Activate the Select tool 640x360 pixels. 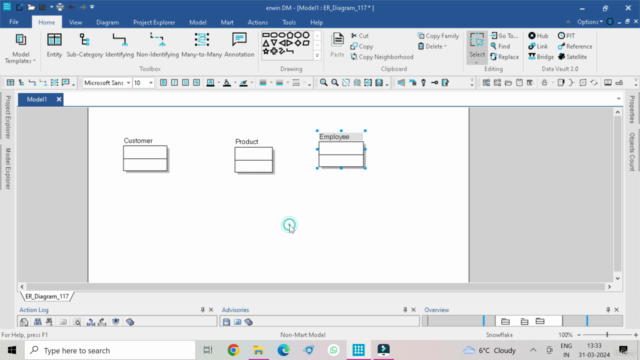477,47
